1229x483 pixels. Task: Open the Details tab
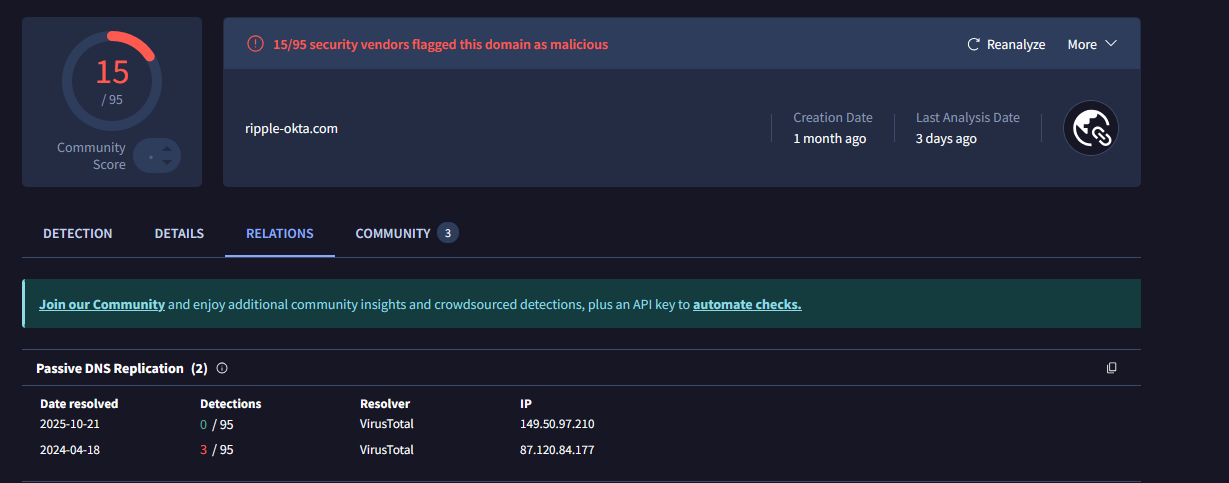point(179,233)
